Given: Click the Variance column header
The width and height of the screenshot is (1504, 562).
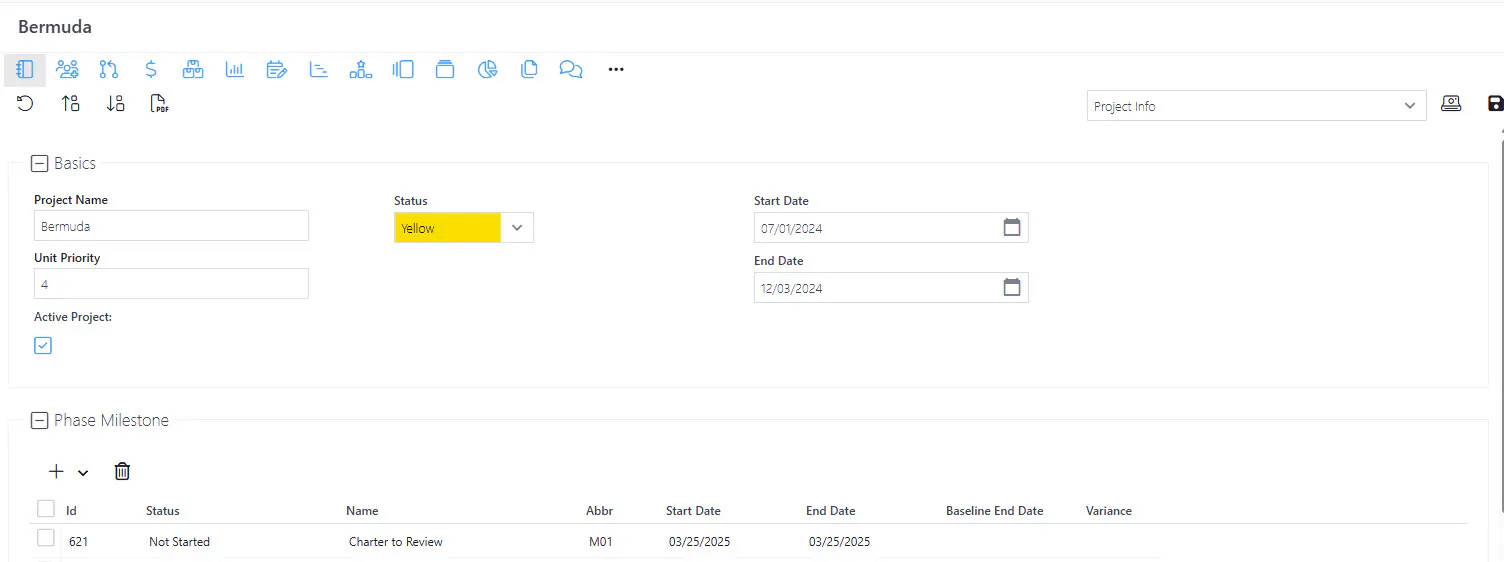Looking at the screenshot, I should tap(1109, 511).
